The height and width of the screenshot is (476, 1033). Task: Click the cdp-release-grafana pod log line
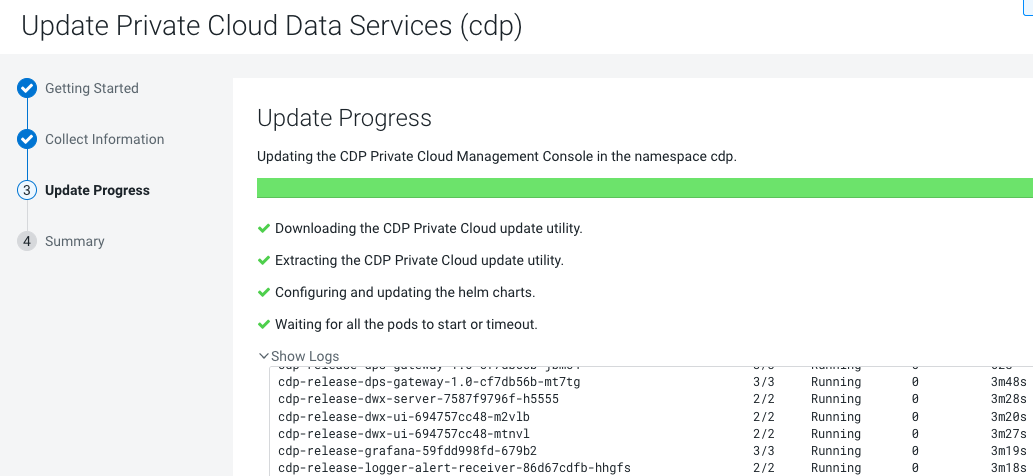(x=407, y=451)
